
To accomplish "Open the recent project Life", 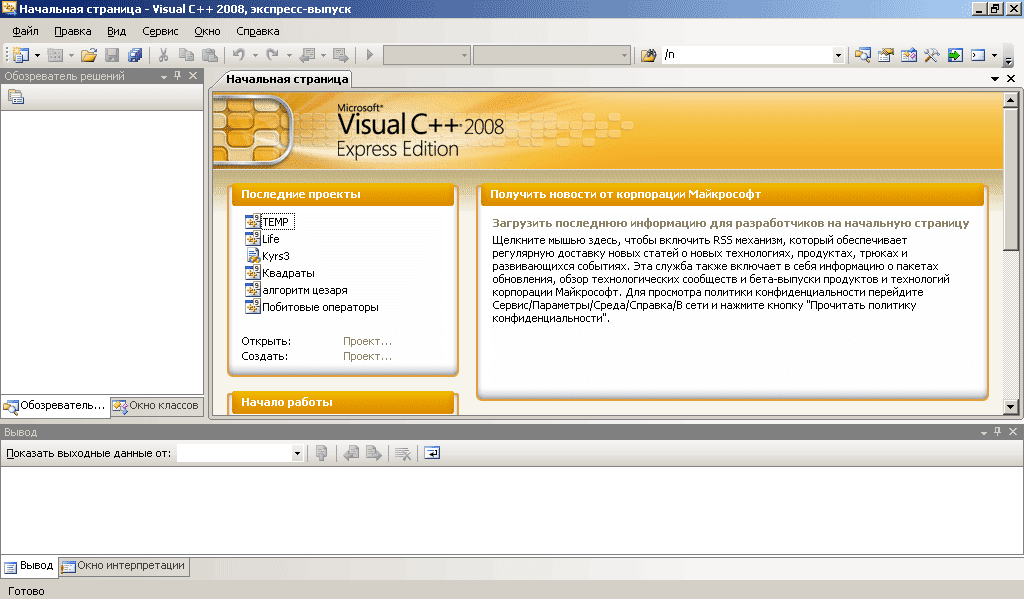I will click(270, 239).
